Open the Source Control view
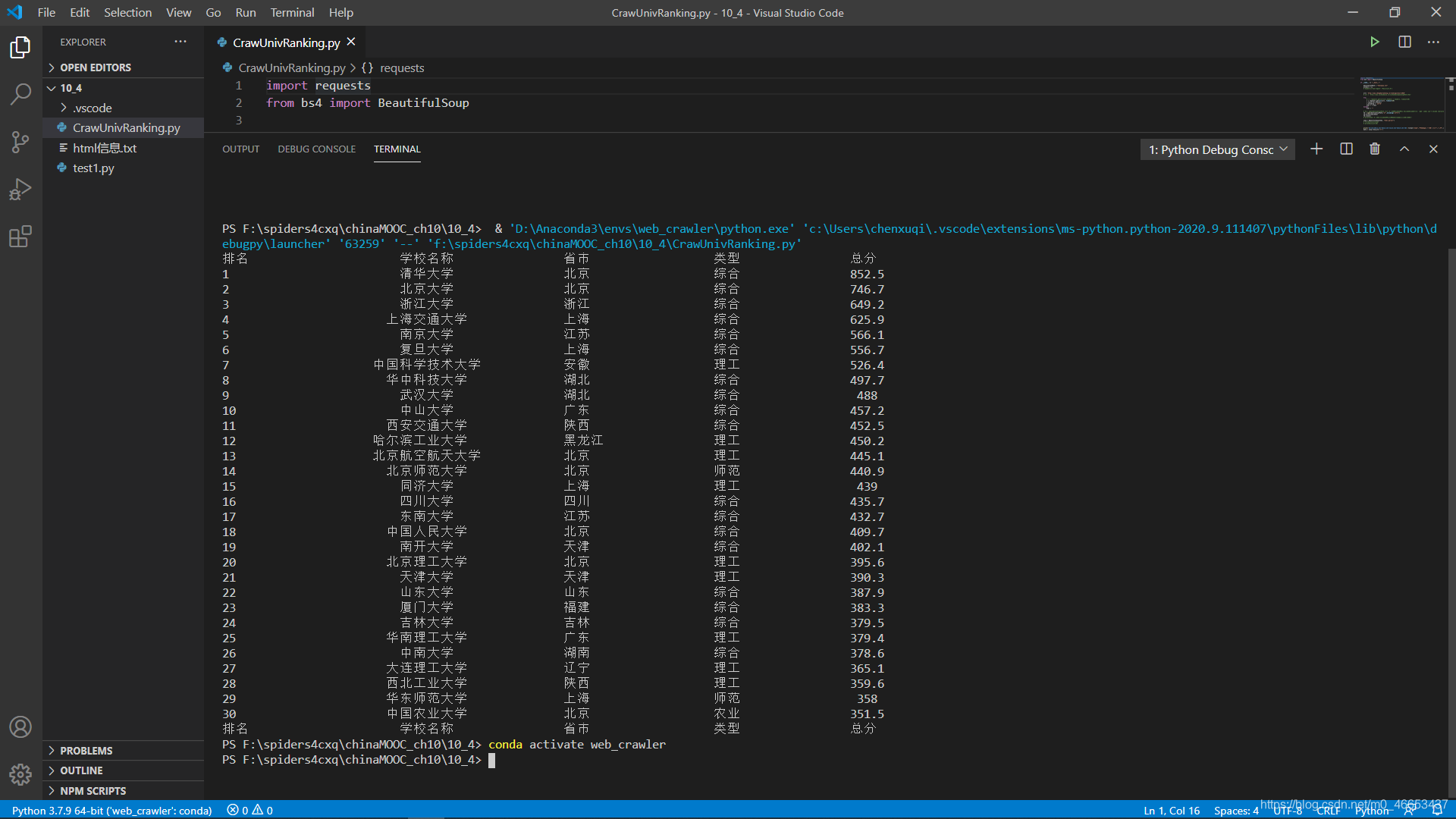Screen dimensions: 1456x819 20,142
